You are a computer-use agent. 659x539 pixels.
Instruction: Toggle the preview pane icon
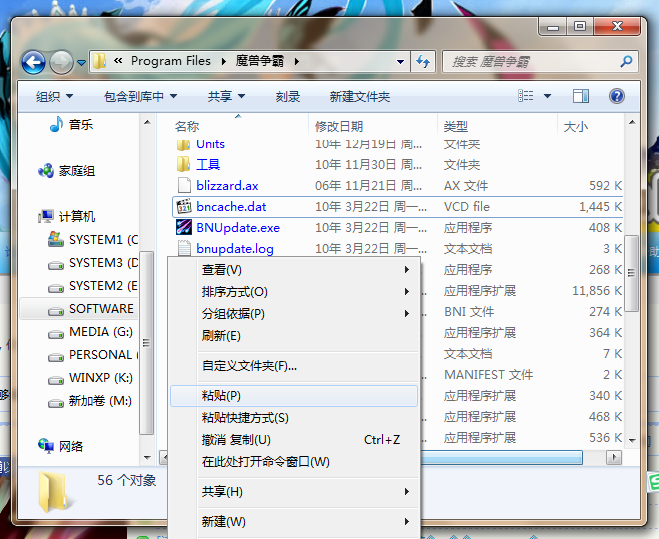[x=581, y=96]
